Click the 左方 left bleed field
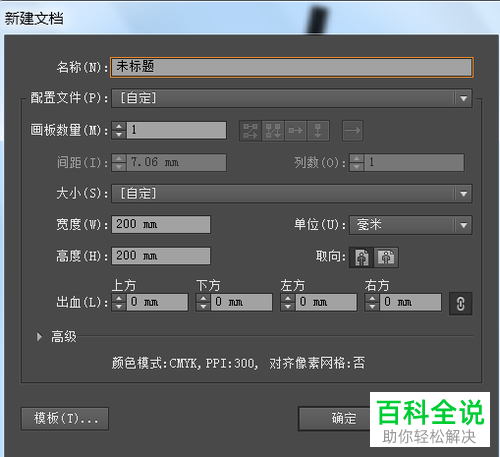500x457 pixels. pyautogui.click(x=326, y=302)
